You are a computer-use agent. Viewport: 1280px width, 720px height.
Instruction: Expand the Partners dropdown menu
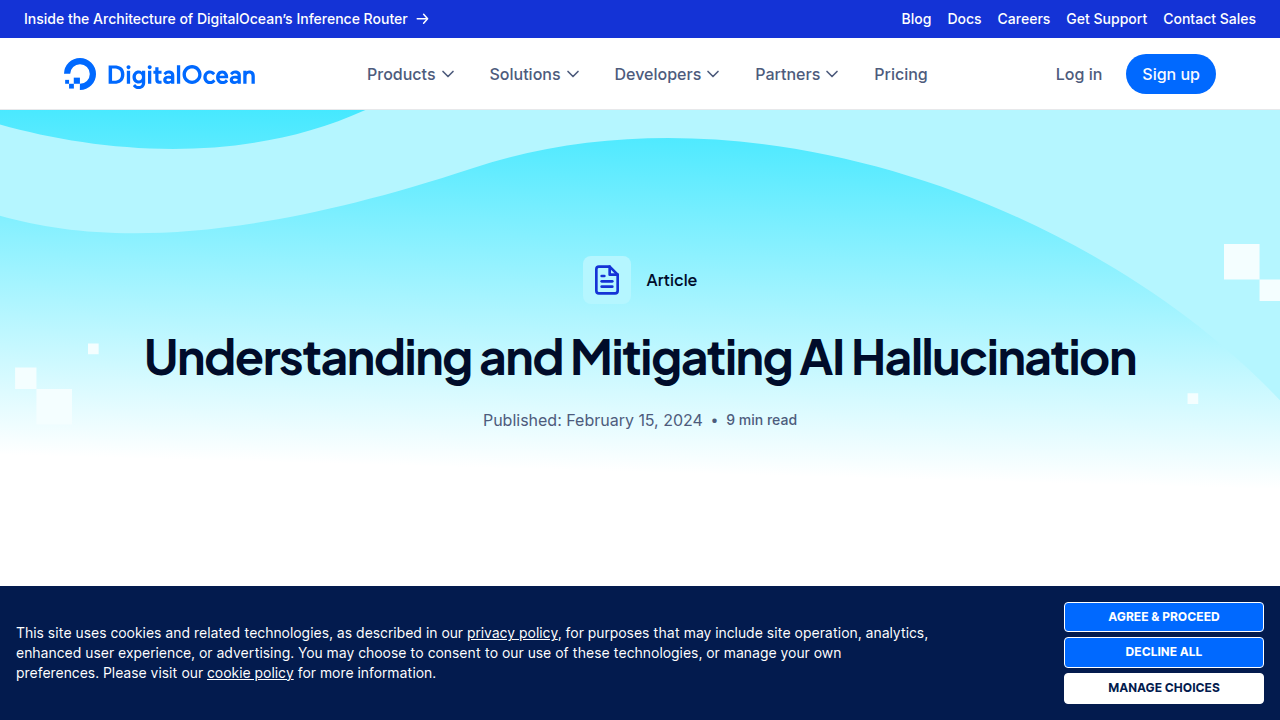[797, 74]
